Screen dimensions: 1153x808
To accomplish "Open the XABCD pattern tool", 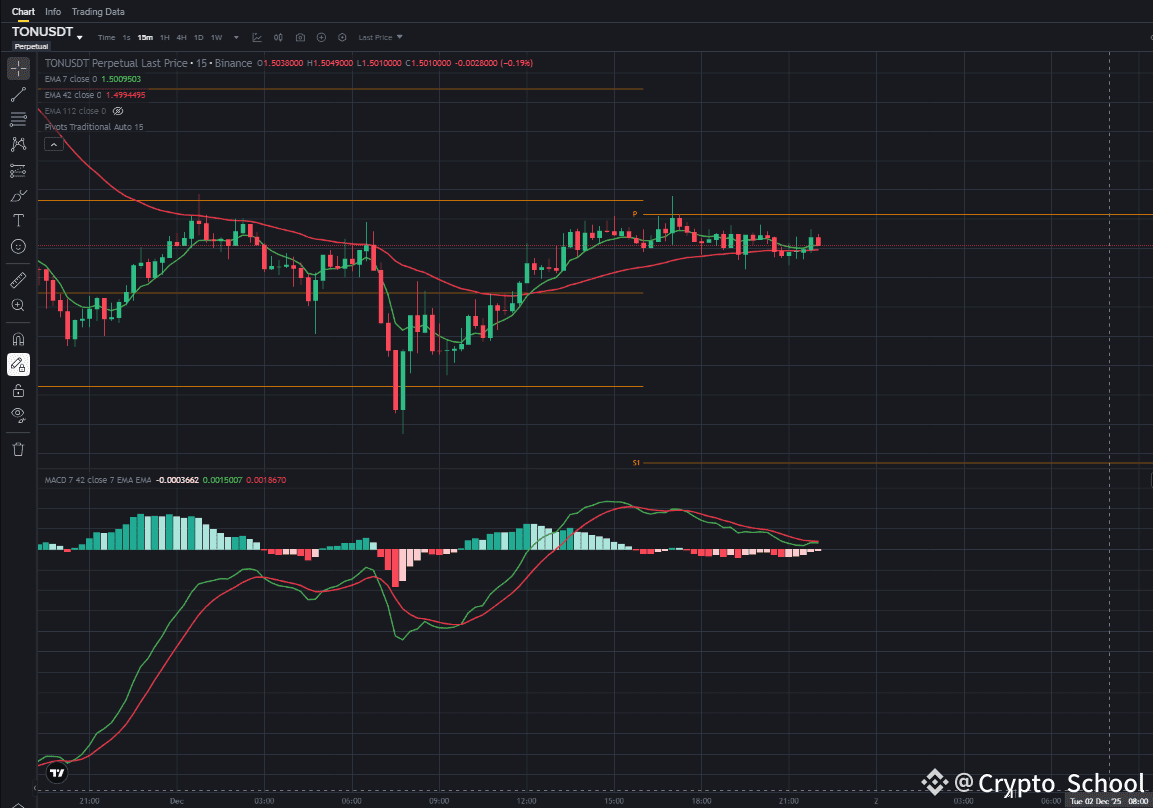I will click(17, 144).
